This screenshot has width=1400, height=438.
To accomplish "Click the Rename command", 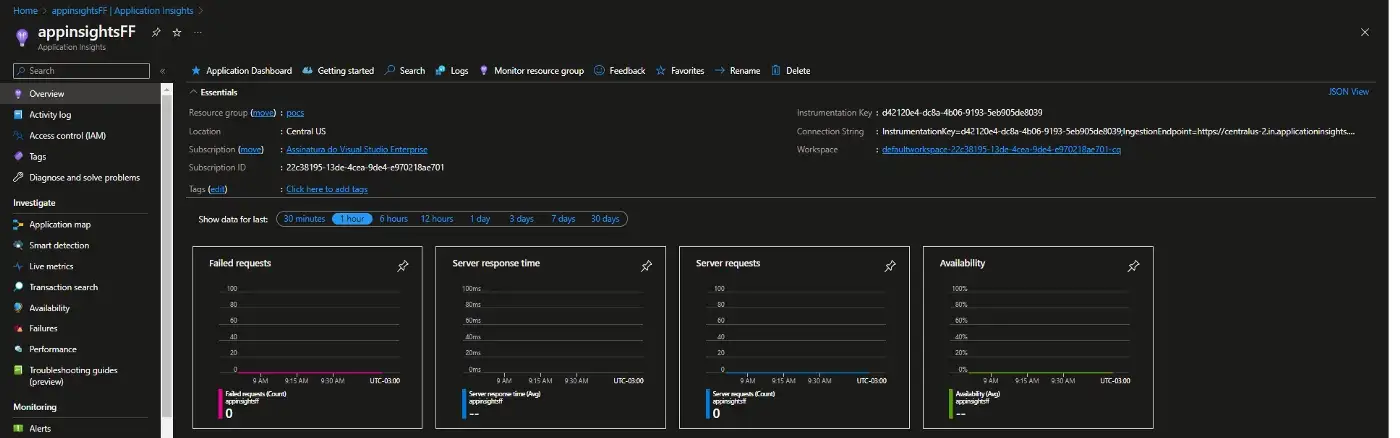I will pyautogui.click(x=738, y=71).
